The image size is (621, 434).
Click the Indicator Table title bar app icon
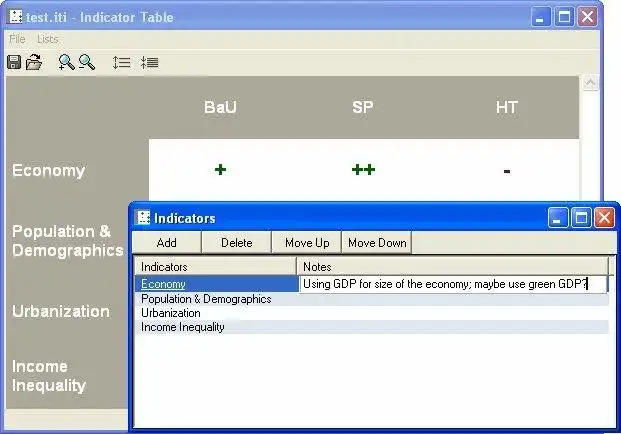point(15,17)
